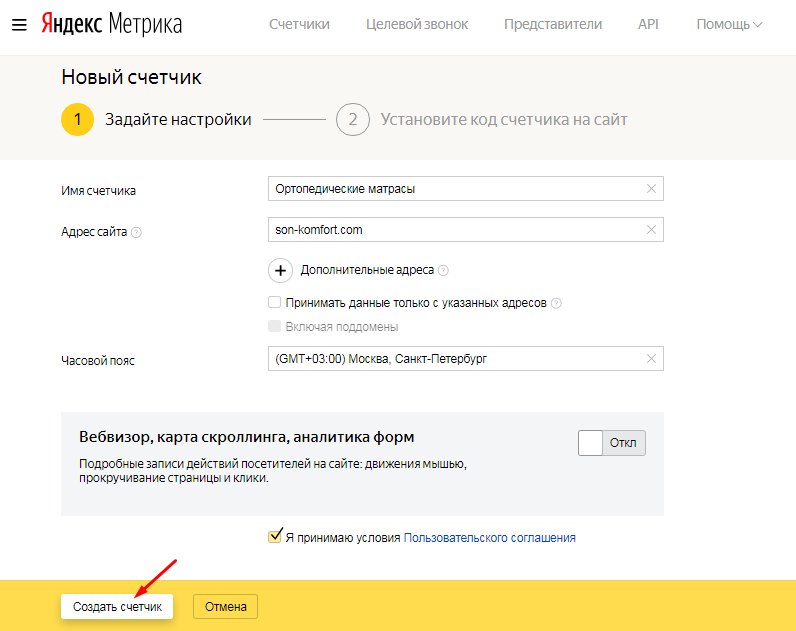
Task: Uncheck the user agreement checkbox
Action: [275, 537]
